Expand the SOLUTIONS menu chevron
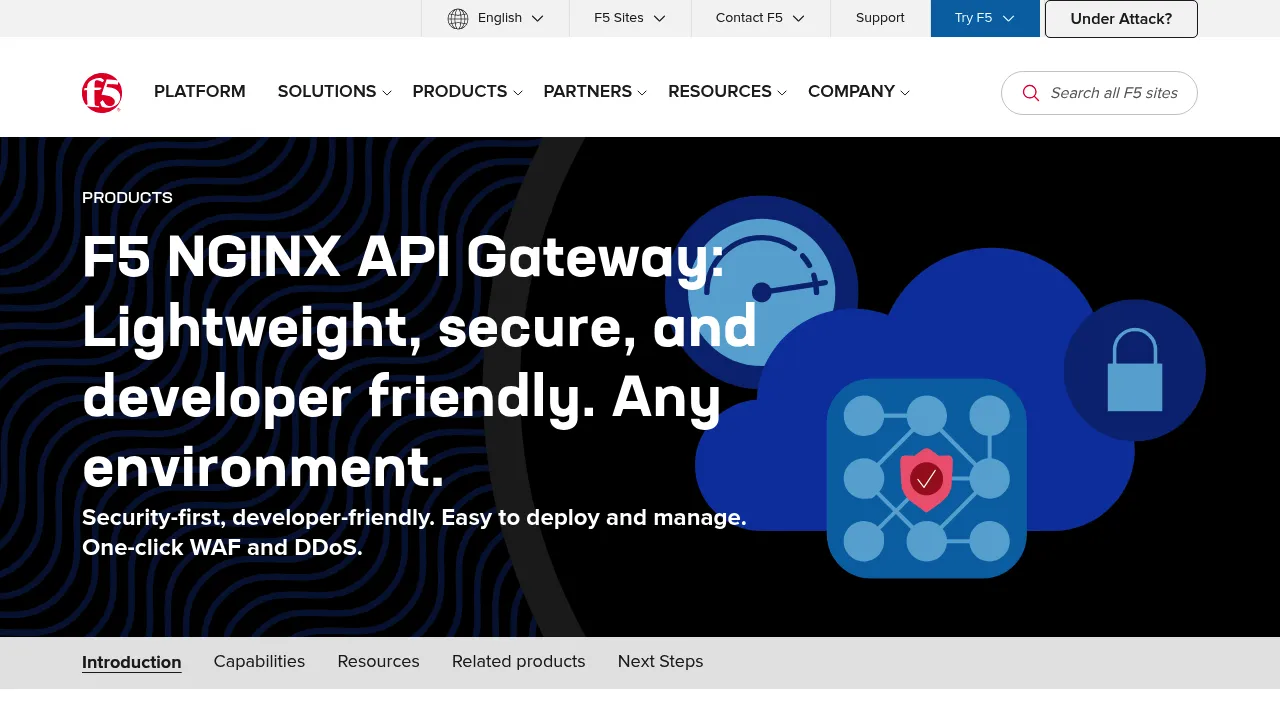The width and height of the screenshot is (1280, 720). pyautogui.click(x=387, y=93)
